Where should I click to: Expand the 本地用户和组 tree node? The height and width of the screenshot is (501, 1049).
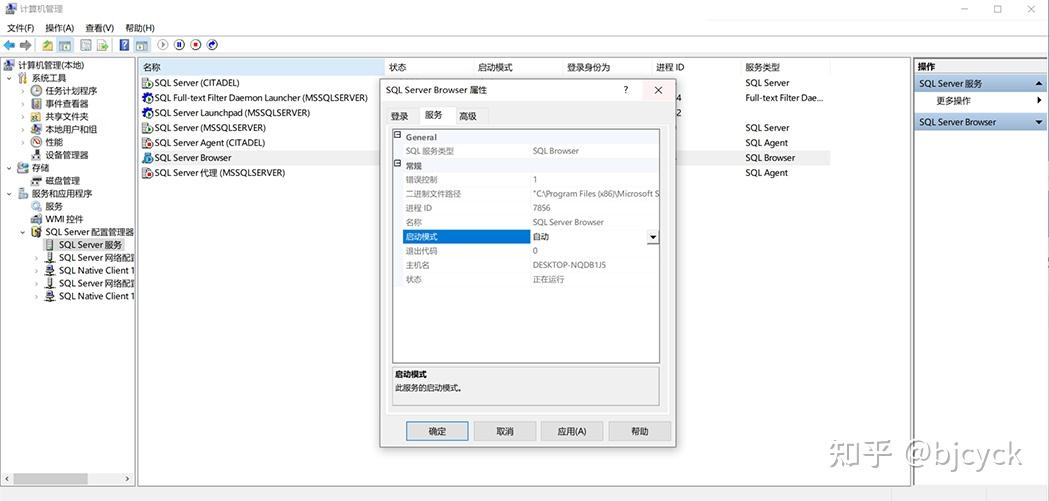point(23,129)
